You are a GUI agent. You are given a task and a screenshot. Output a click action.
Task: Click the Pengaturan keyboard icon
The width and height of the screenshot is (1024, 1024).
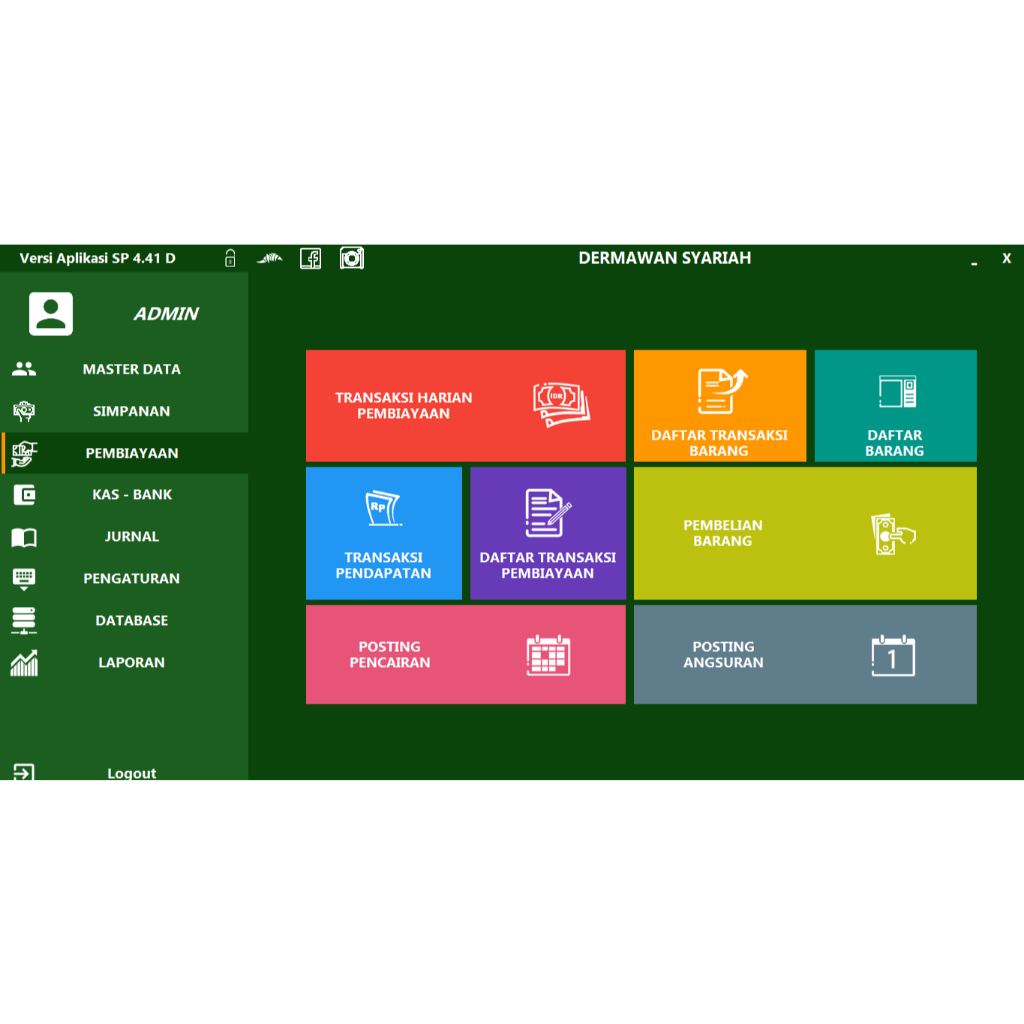click(x=24, y=579)
